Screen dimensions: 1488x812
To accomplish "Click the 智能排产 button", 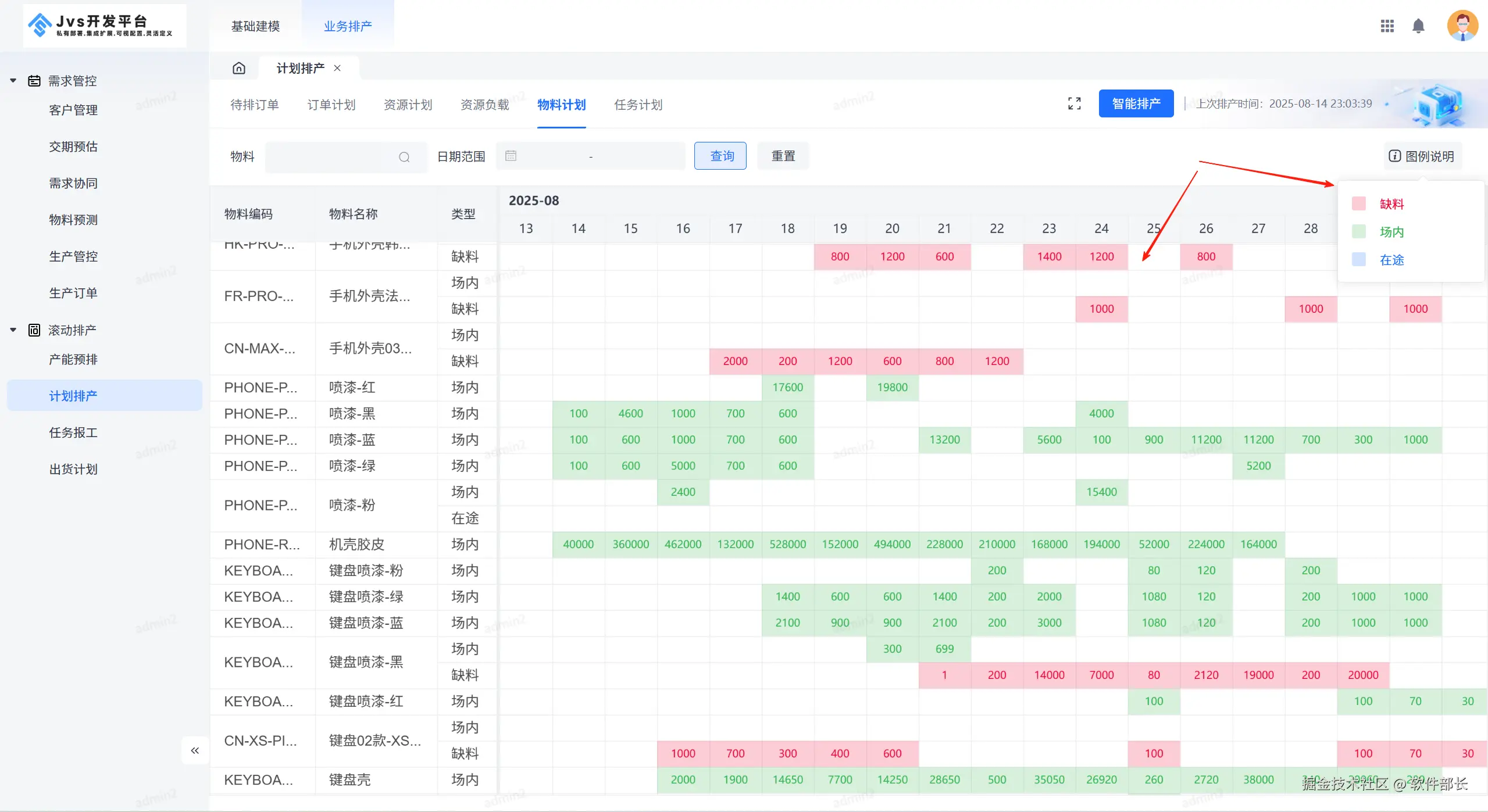I will coord(1136,104).
